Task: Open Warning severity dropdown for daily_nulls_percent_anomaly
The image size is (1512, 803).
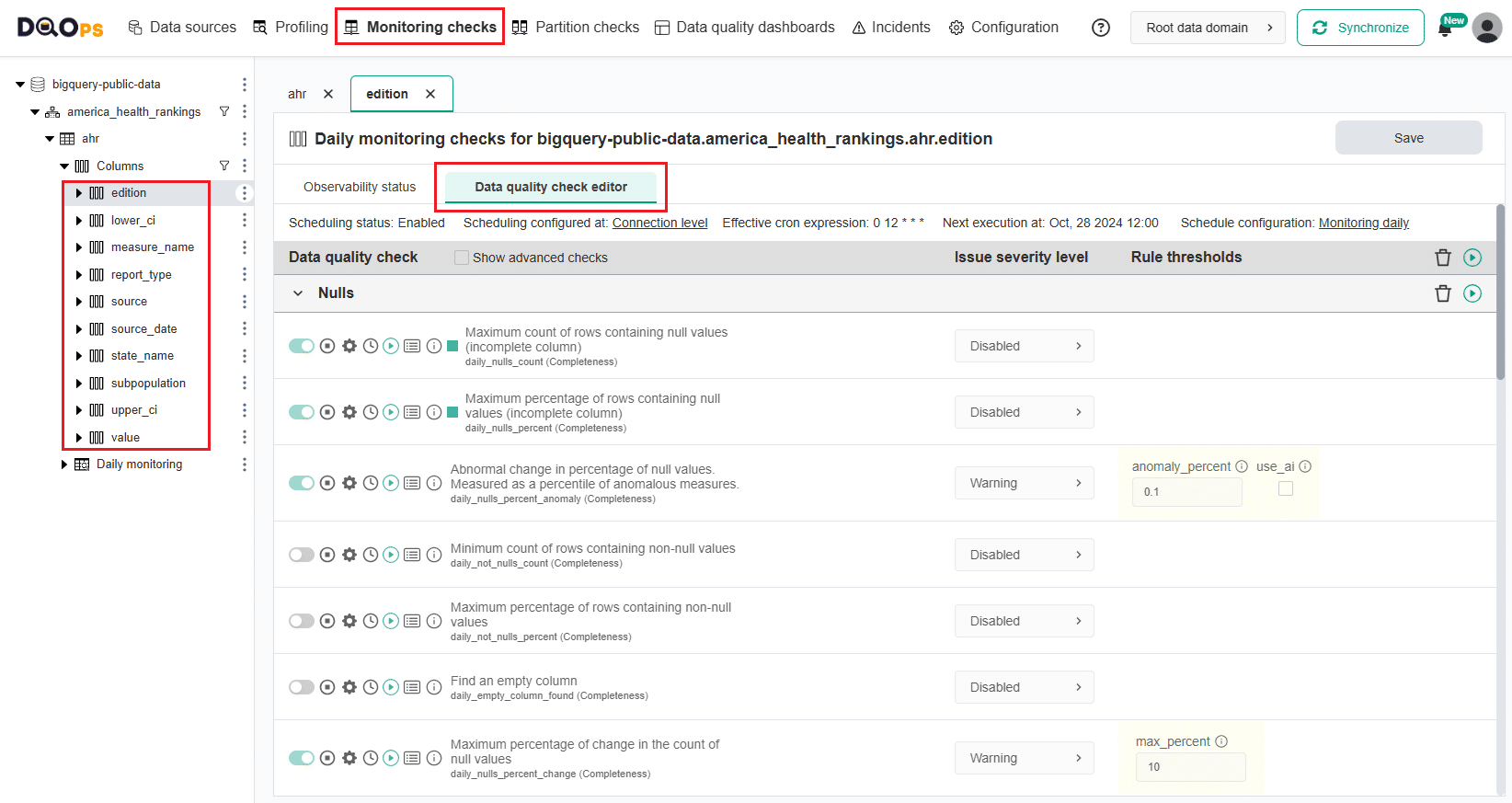Action: click(1025, 483)
